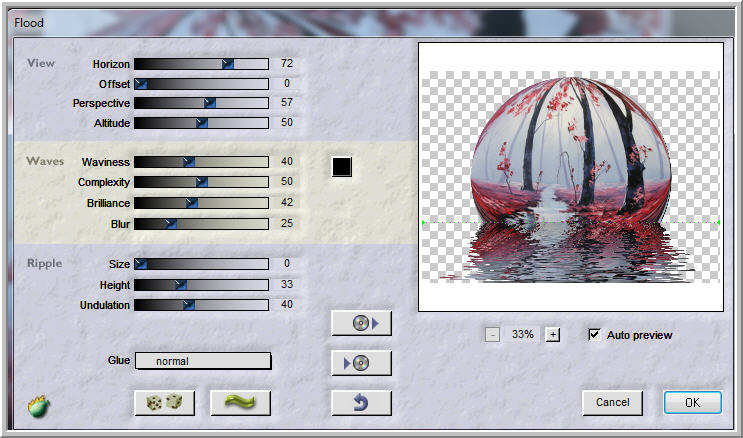Image resolution: width=743 pixels, height=438 pixels.
Task: Adjust the Altitude slider
Action: coord(201,123)
